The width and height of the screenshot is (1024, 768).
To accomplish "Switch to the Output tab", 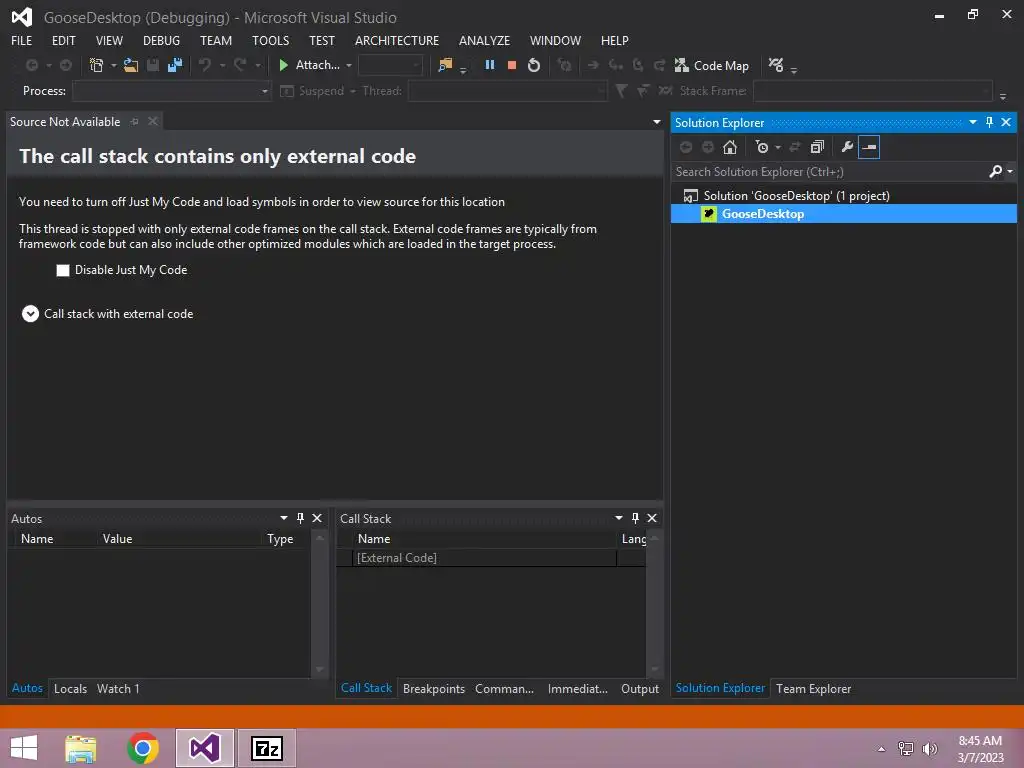I will (640, 688).
